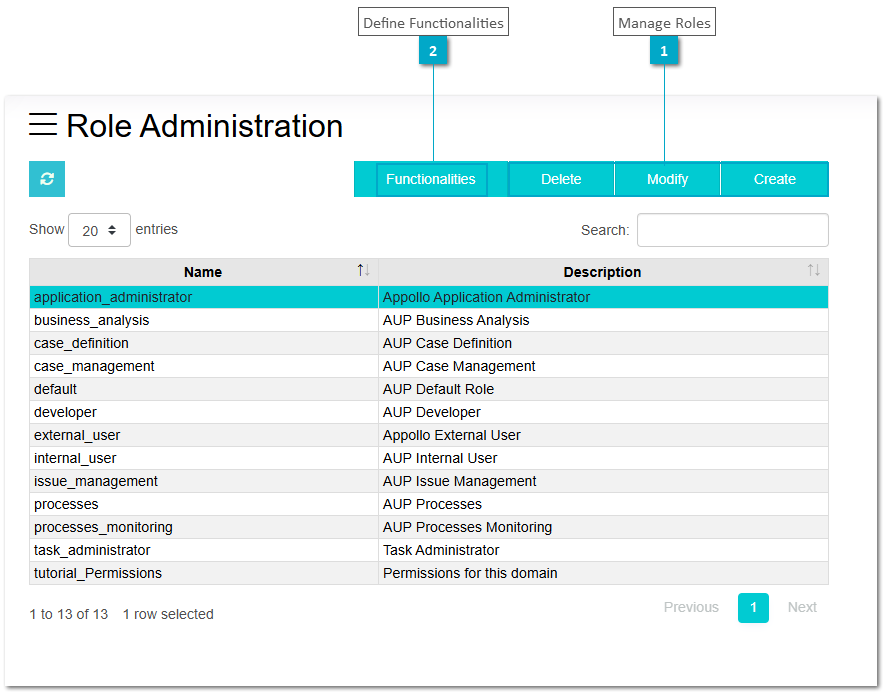The image size is (886, 695).
Task: Sort table by Name column arrows
Action: click(x=363, y=271)
